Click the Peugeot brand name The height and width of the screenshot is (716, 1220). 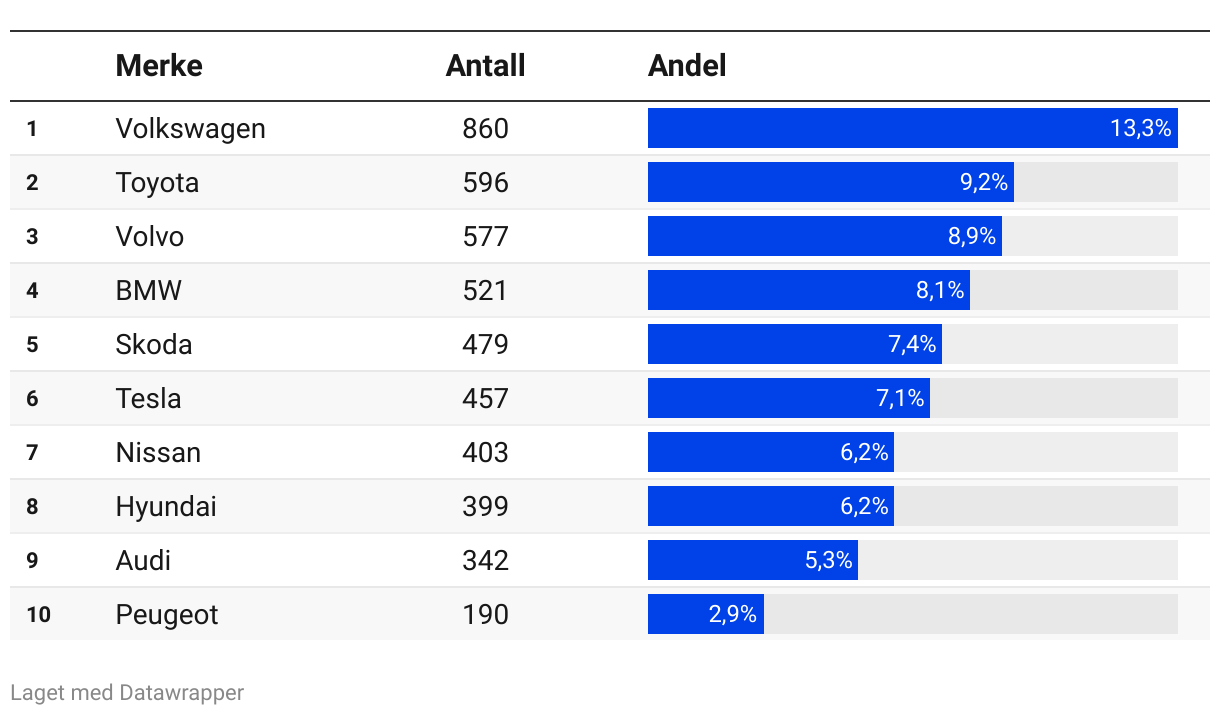(167, 615)
